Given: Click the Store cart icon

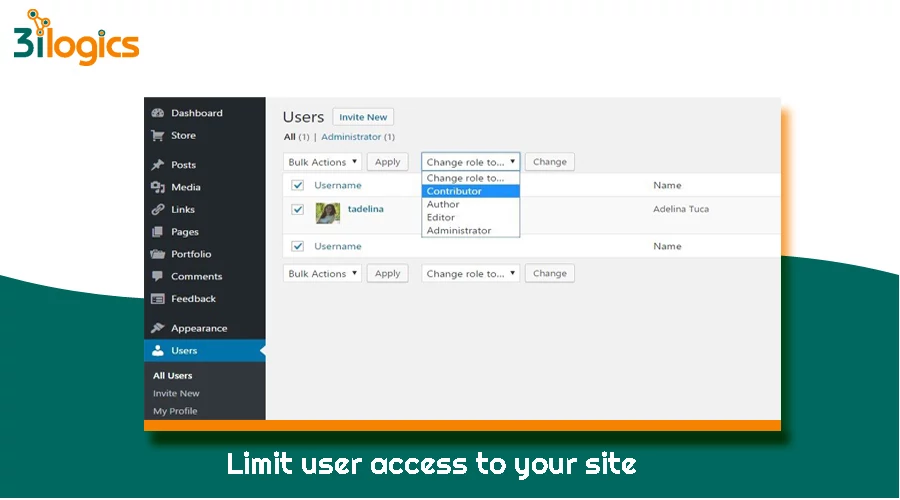Looking at the screenshot, I should point(157,136).
